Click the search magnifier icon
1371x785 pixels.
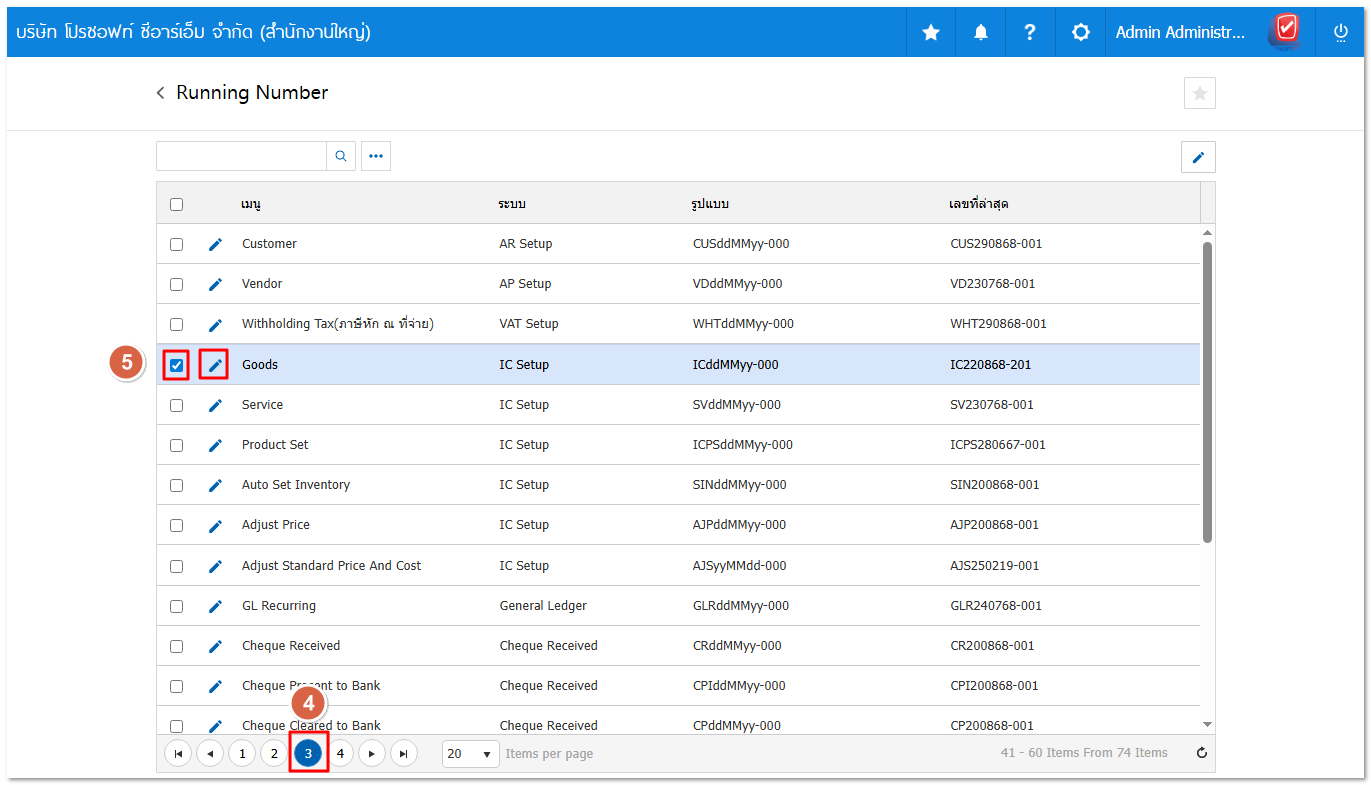pyautogui.click(x=341, y=156)
